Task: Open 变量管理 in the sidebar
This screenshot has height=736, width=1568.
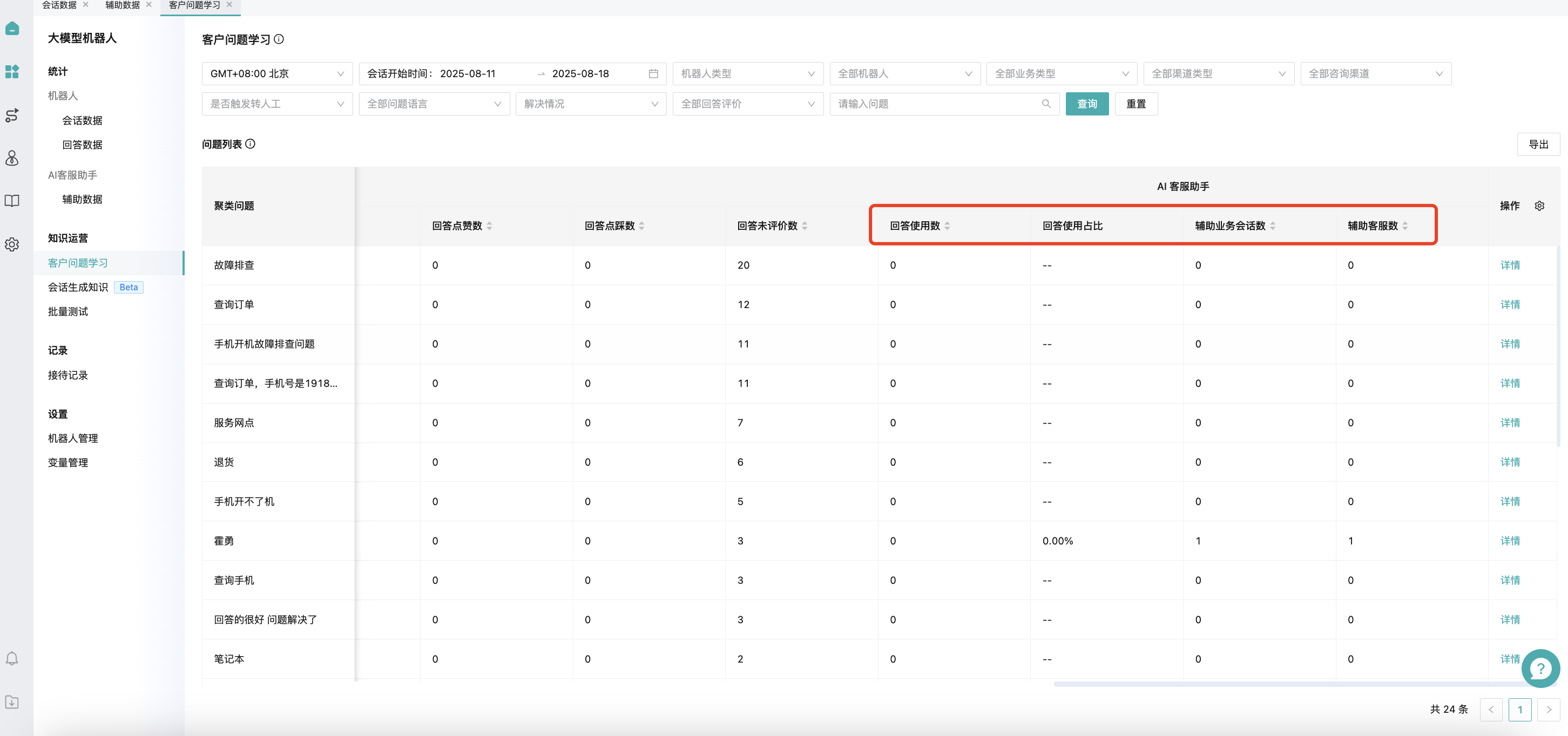Action: (x=68, y=463)
